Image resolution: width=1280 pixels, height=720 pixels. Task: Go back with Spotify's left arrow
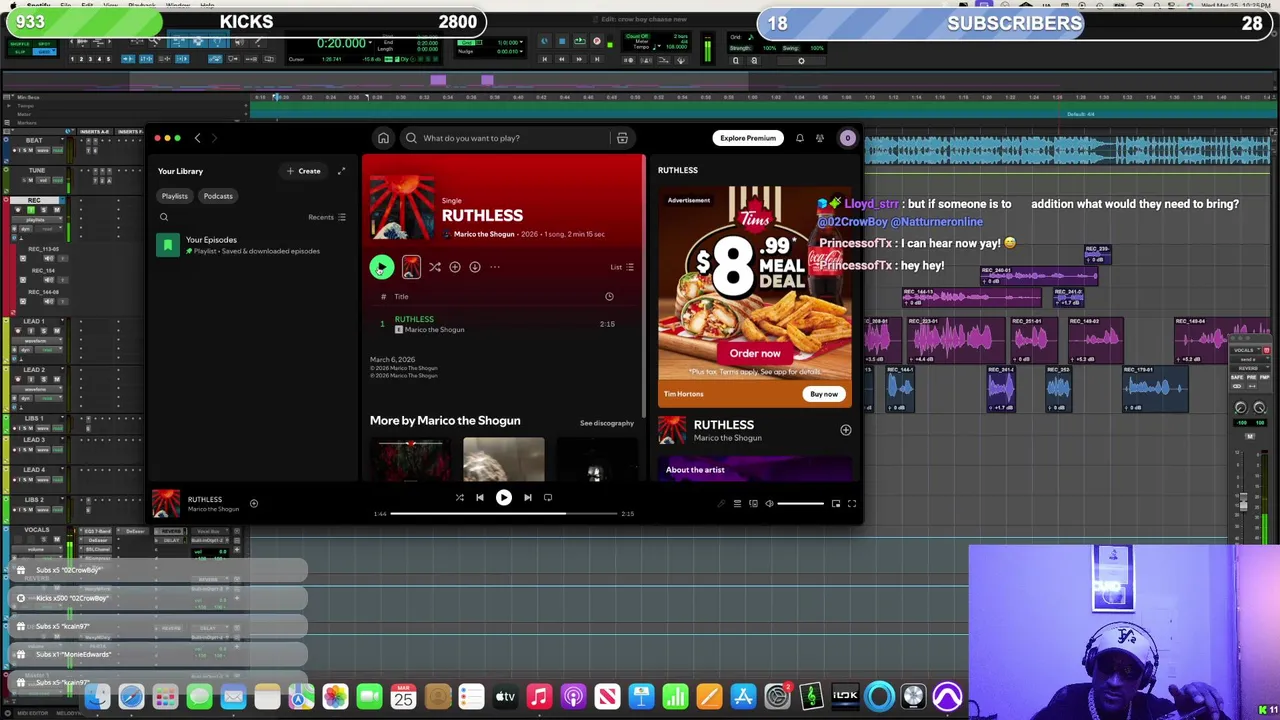coord(197,138)
